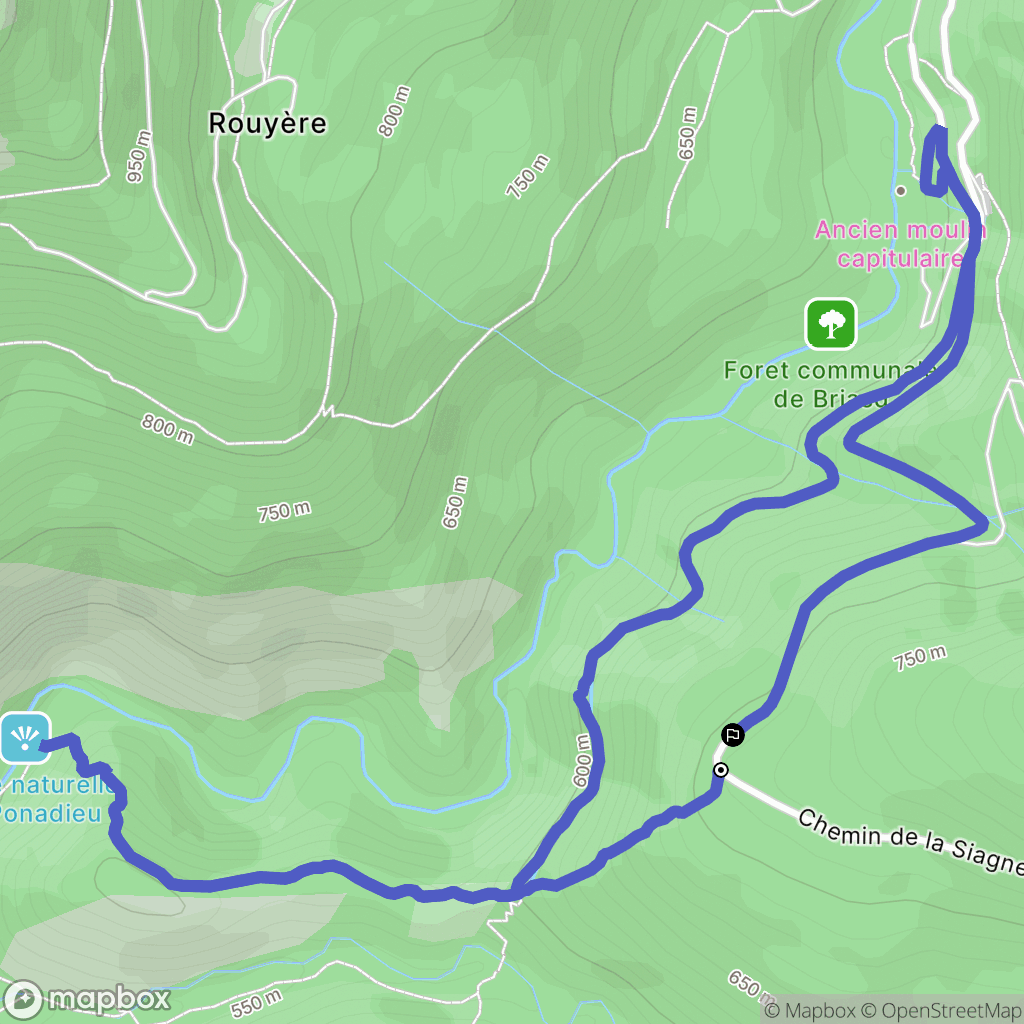This screenshot has height=1024, width=1024.
Task: Click the Chemin de la Siagne road label
Action: tap(910, 842)
